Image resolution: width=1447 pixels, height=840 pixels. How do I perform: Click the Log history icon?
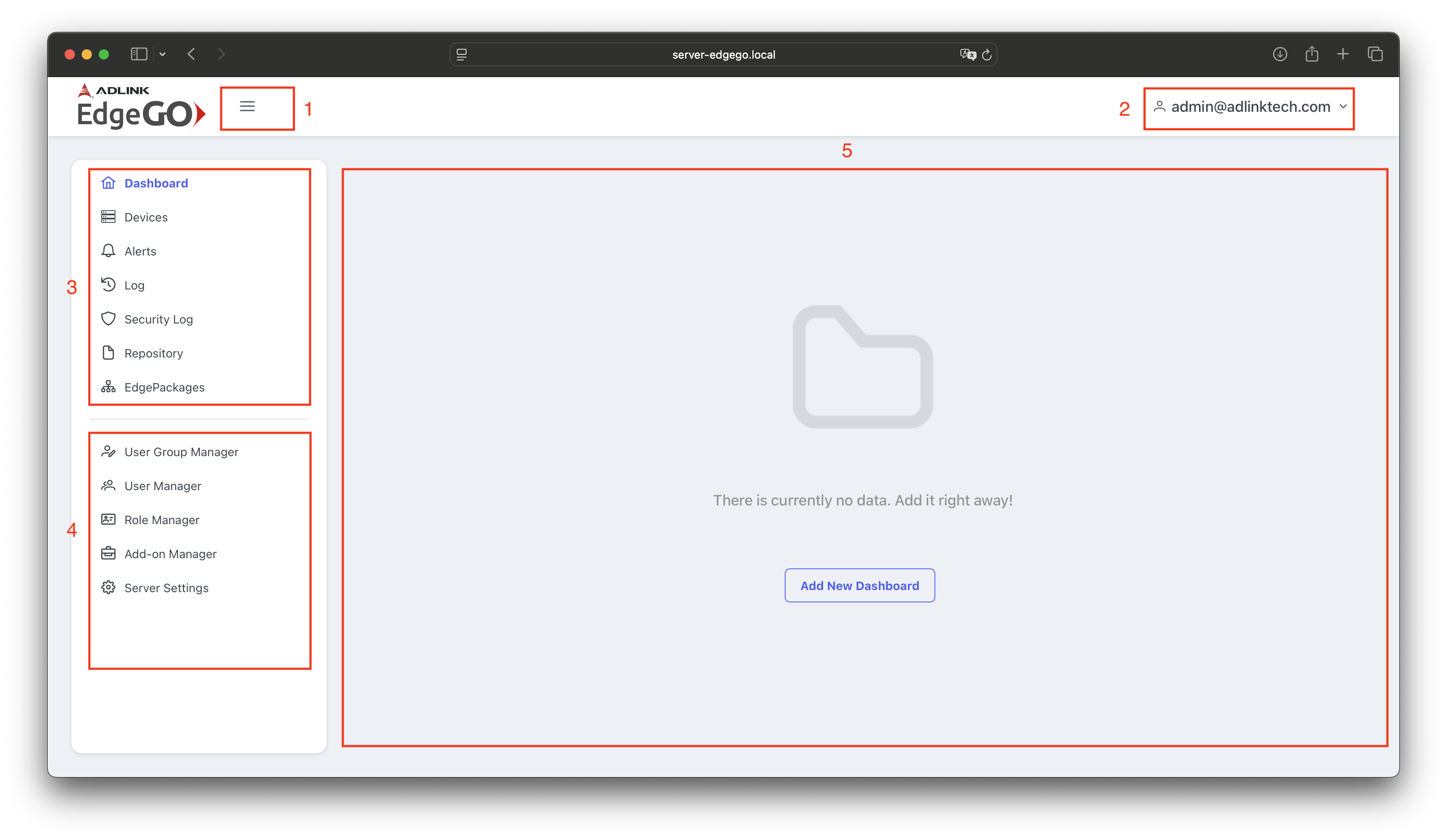108,284
